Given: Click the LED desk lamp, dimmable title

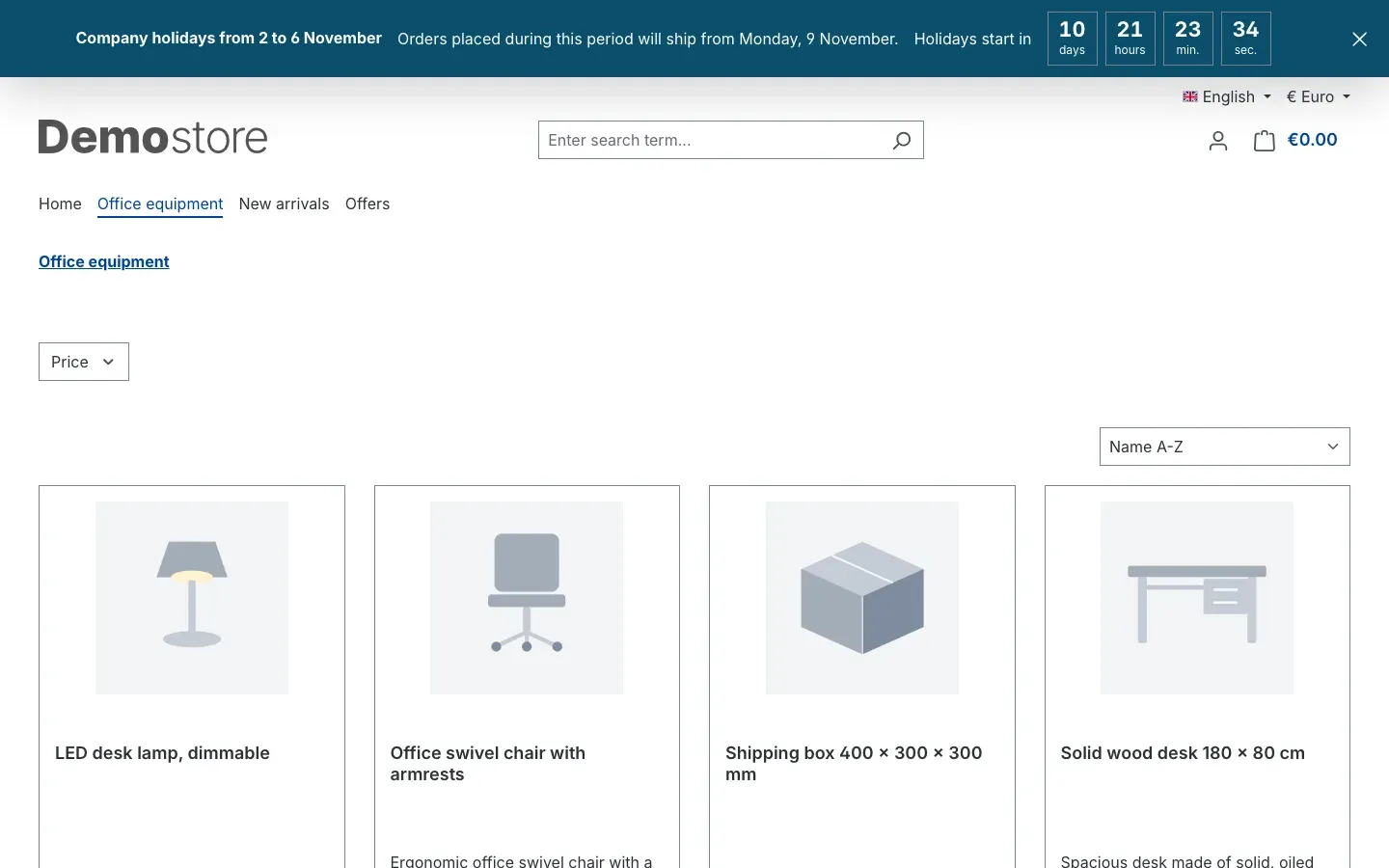Looking at the screenshot, I should coord(162,753).
